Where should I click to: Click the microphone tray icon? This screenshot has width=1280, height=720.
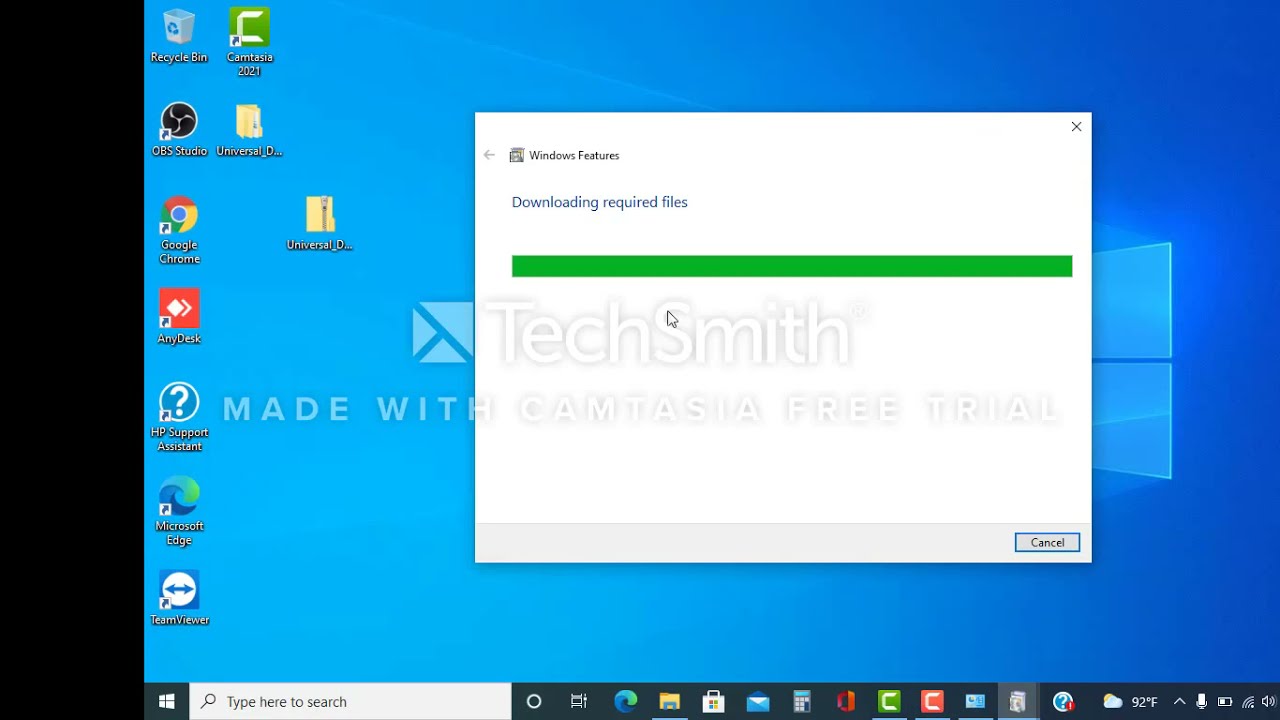pos(1202,701)
